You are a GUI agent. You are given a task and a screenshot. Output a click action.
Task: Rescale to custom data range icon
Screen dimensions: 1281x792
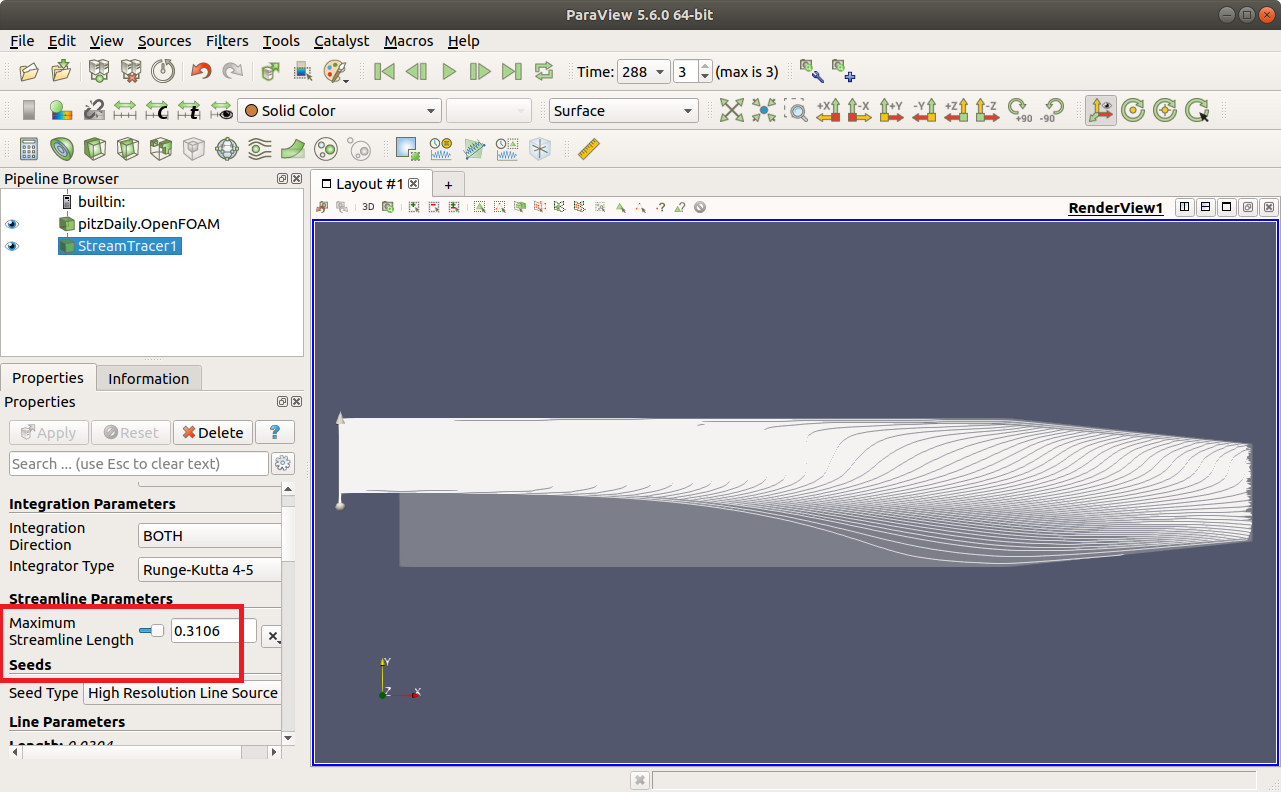pyautogui.click(x=157, y=110)
